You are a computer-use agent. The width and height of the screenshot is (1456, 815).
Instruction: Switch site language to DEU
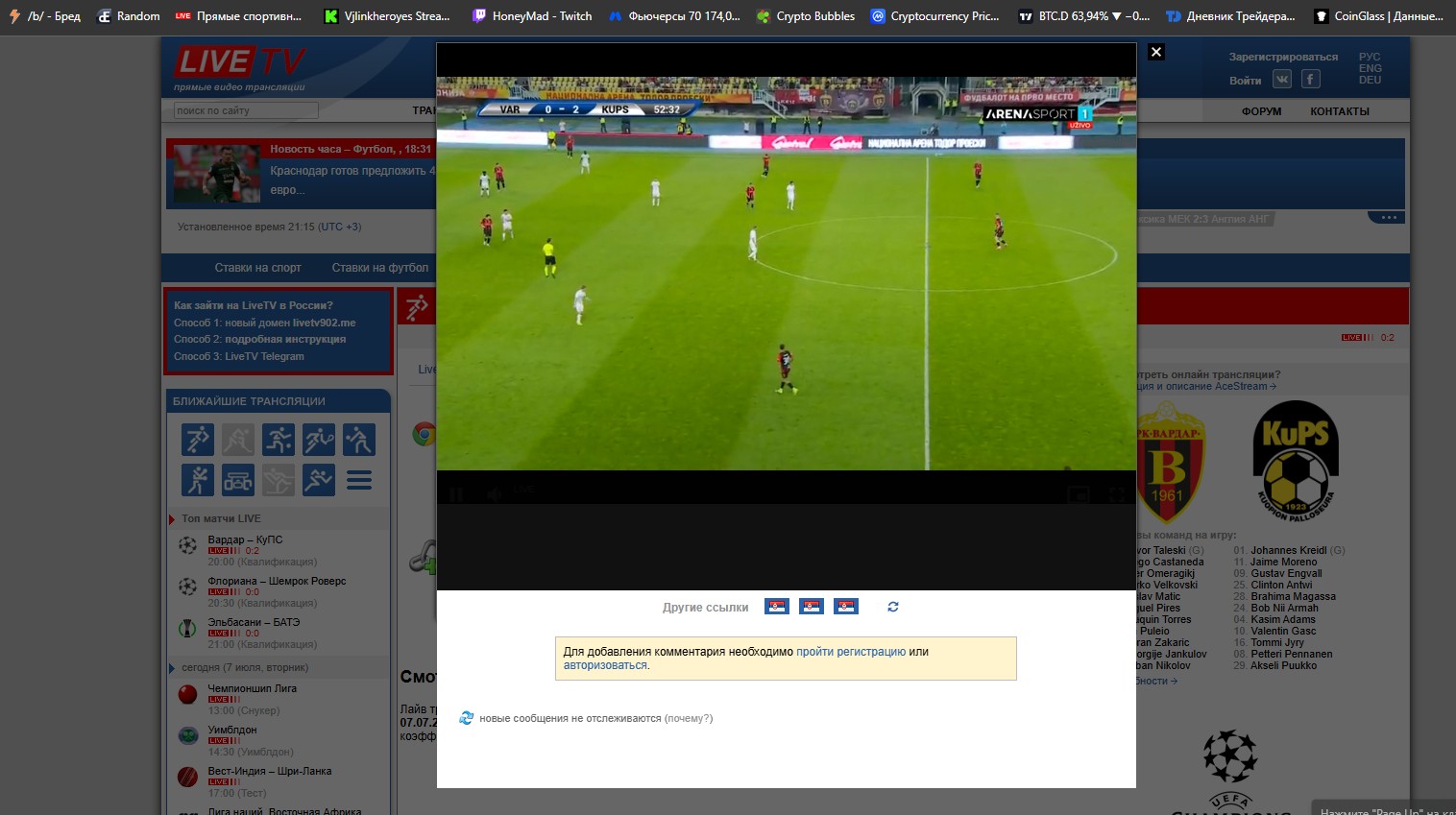pos(1371,80)
